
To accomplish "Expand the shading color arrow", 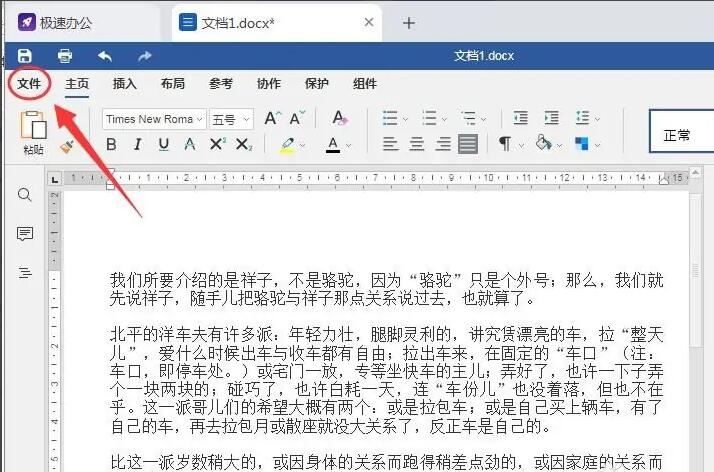I will [x=560, y=146].
